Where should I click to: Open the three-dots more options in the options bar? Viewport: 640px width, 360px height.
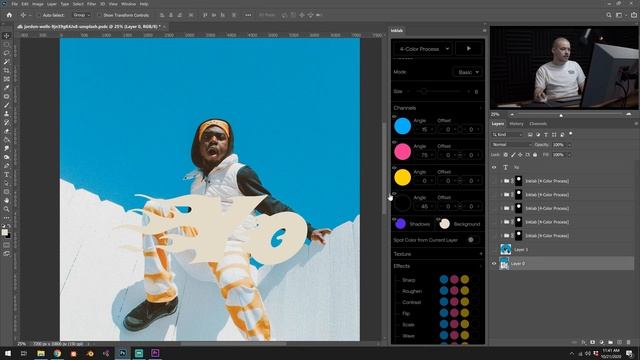click(x=248, y=15)
